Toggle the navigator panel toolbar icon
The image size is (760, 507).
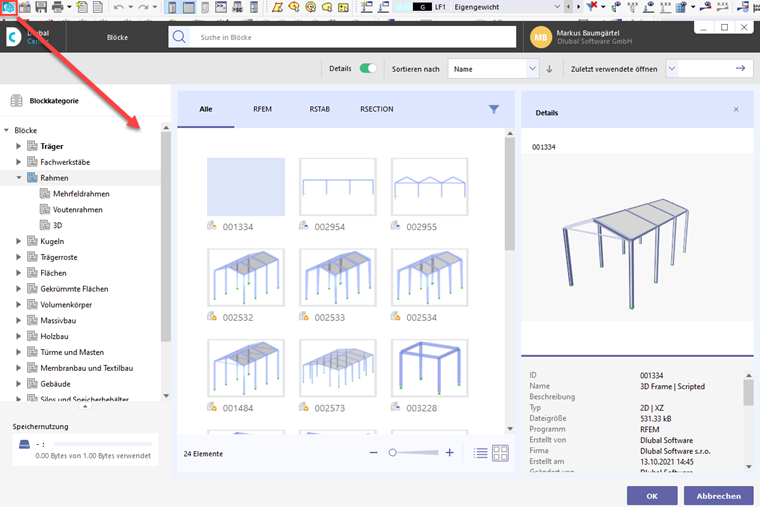(172, 7)
